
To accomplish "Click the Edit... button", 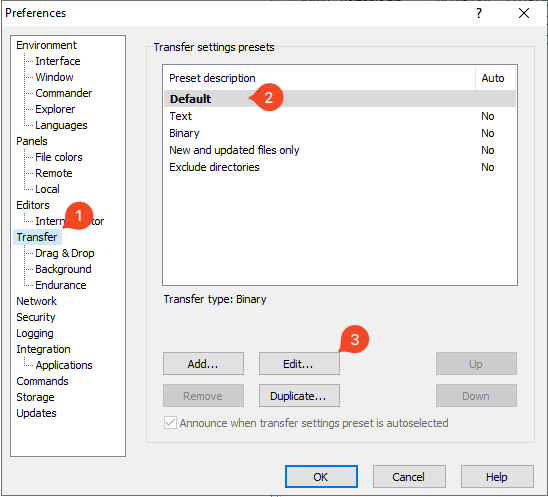I will (x=299, y=363).
